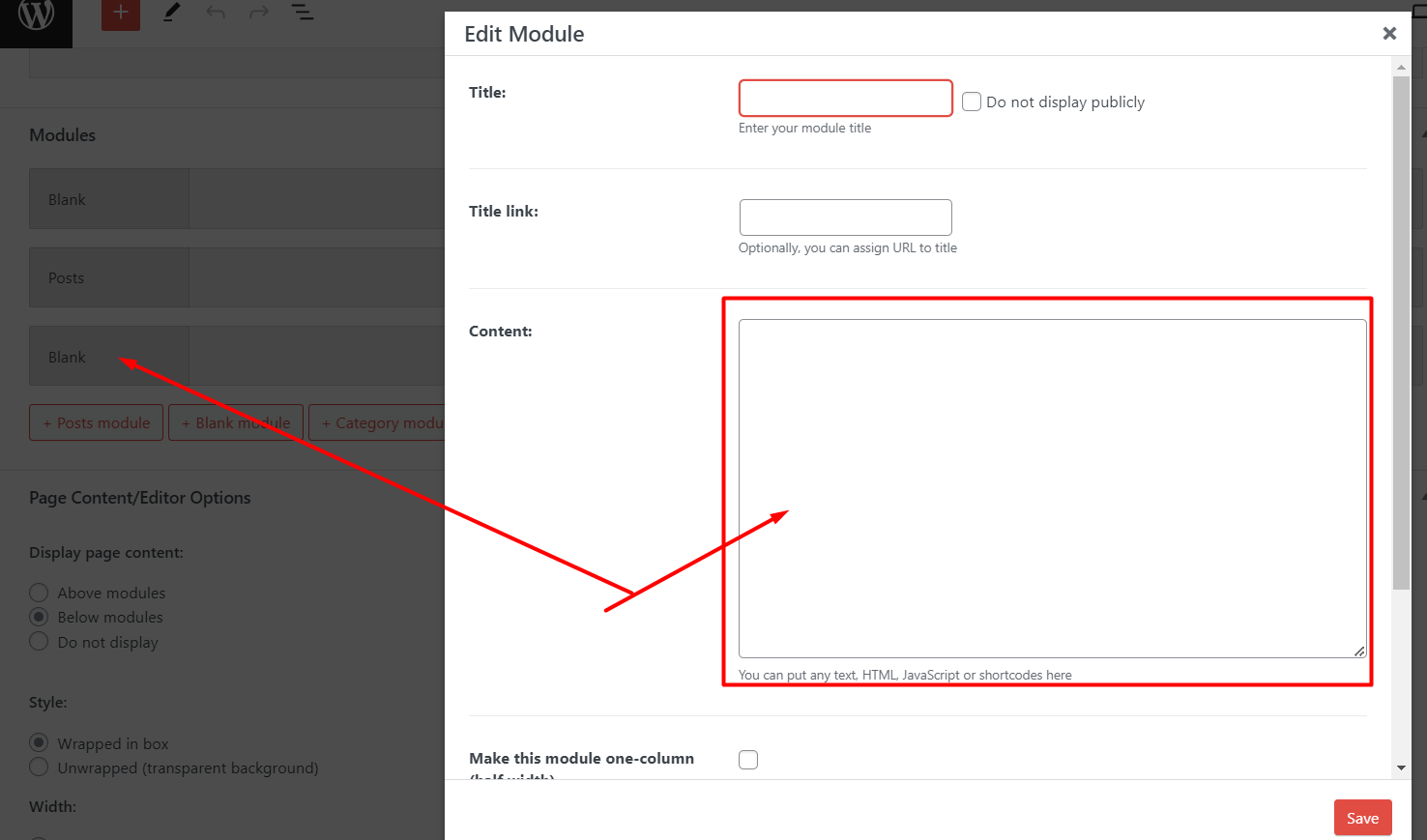Image resolution: width=1427 pixels, height=840 pixels.
Task: Redo the change in the editor
Action: point(259,13)
